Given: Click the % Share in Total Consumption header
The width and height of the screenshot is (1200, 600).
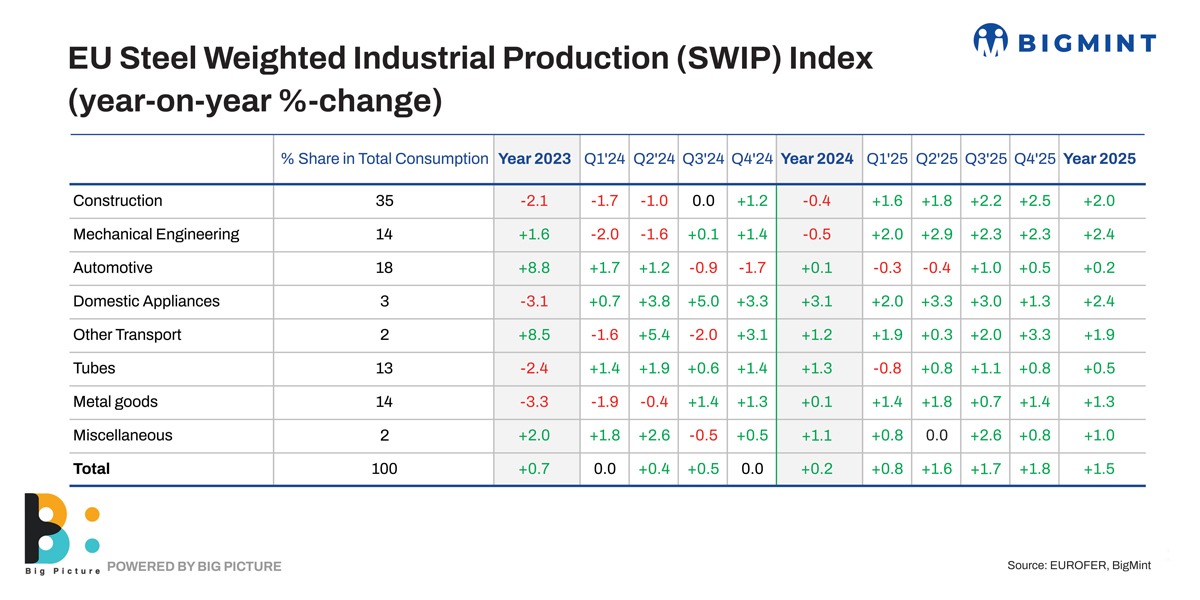Looking at the screenshot, I should coord(385,159).
